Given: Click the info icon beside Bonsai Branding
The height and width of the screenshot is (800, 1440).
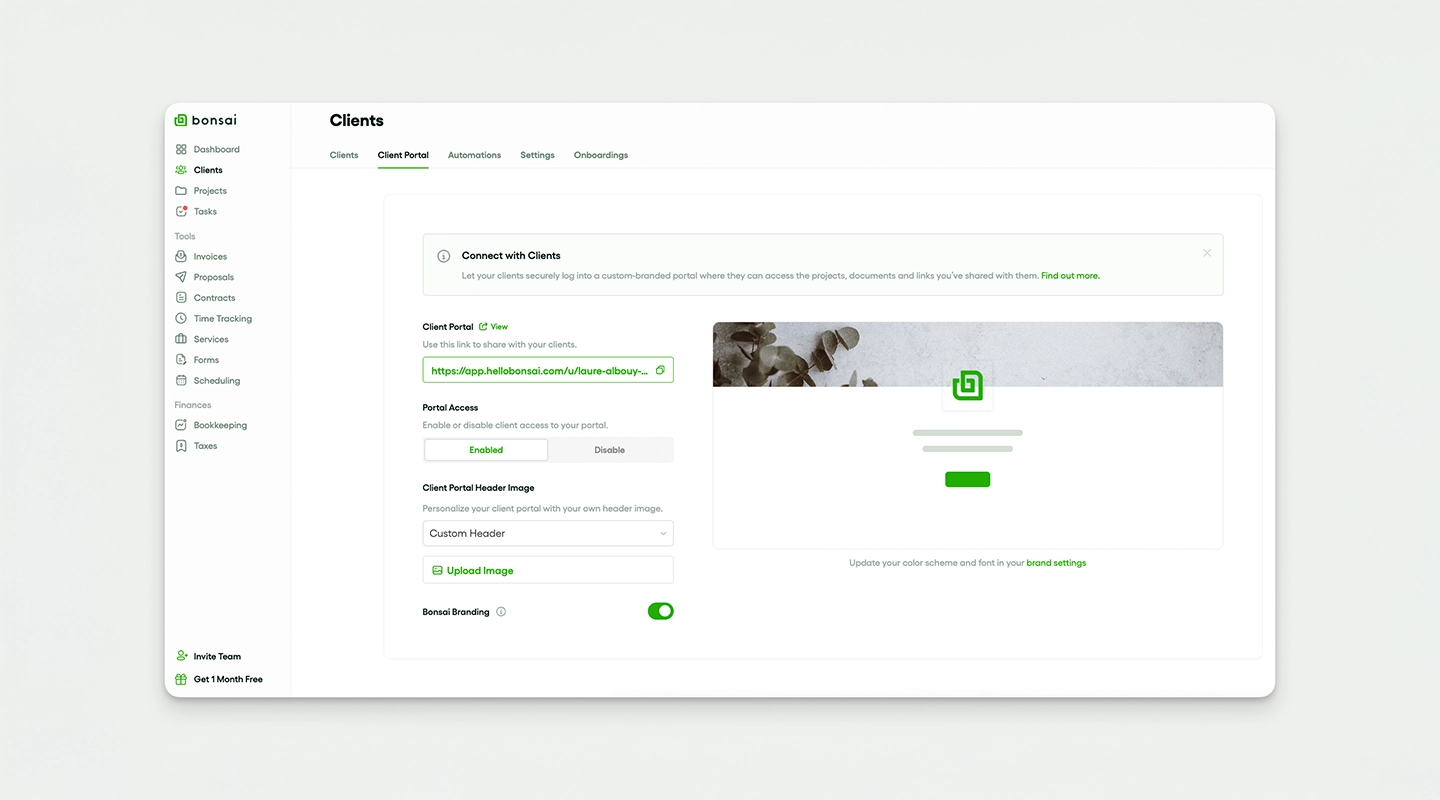Looking at the screenshot, I should 501,612.
